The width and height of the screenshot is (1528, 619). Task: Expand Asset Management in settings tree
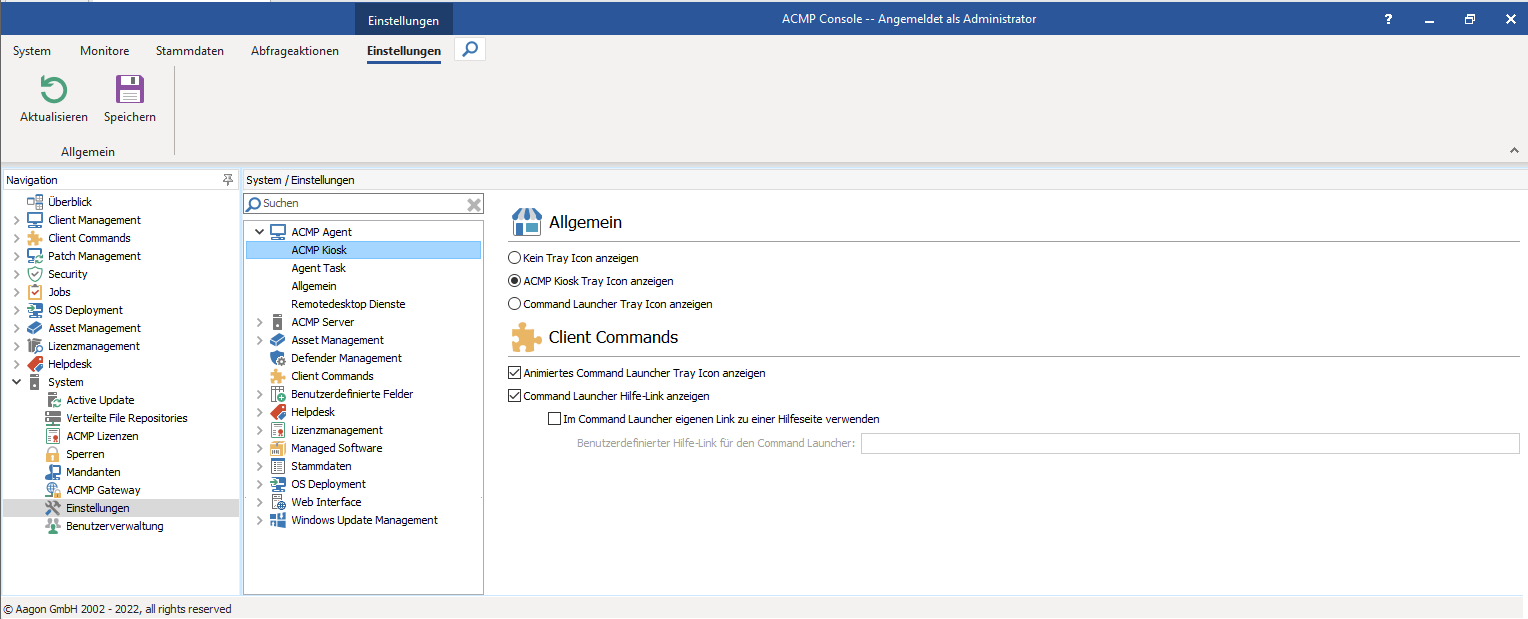pos(260,340)
